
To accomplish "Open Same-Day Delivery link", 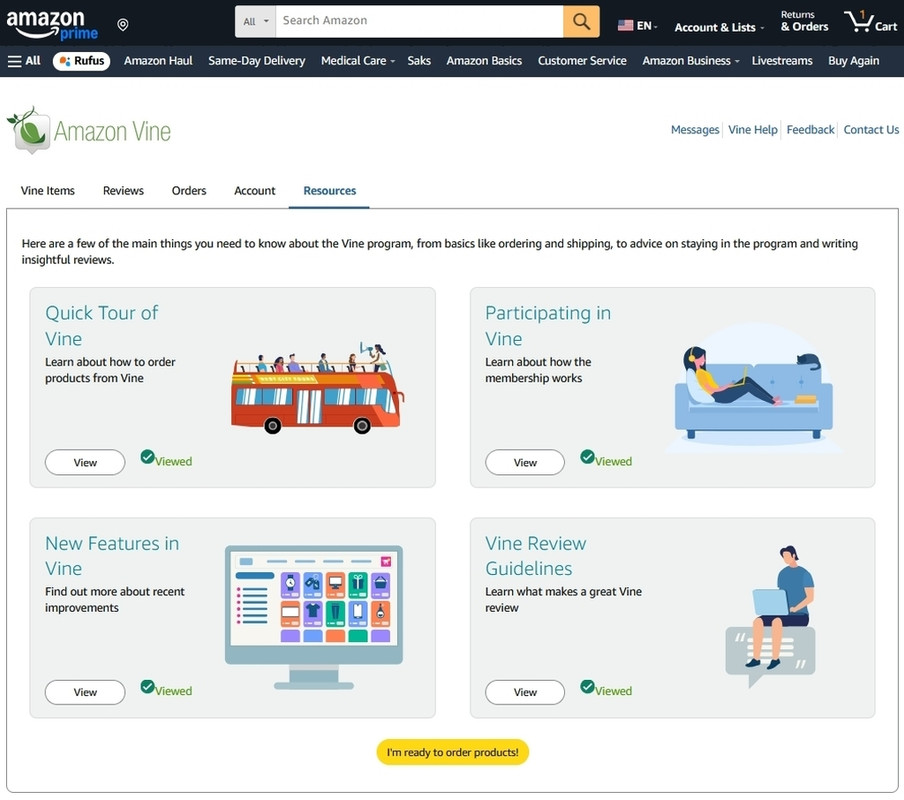I will coord(257,61).
